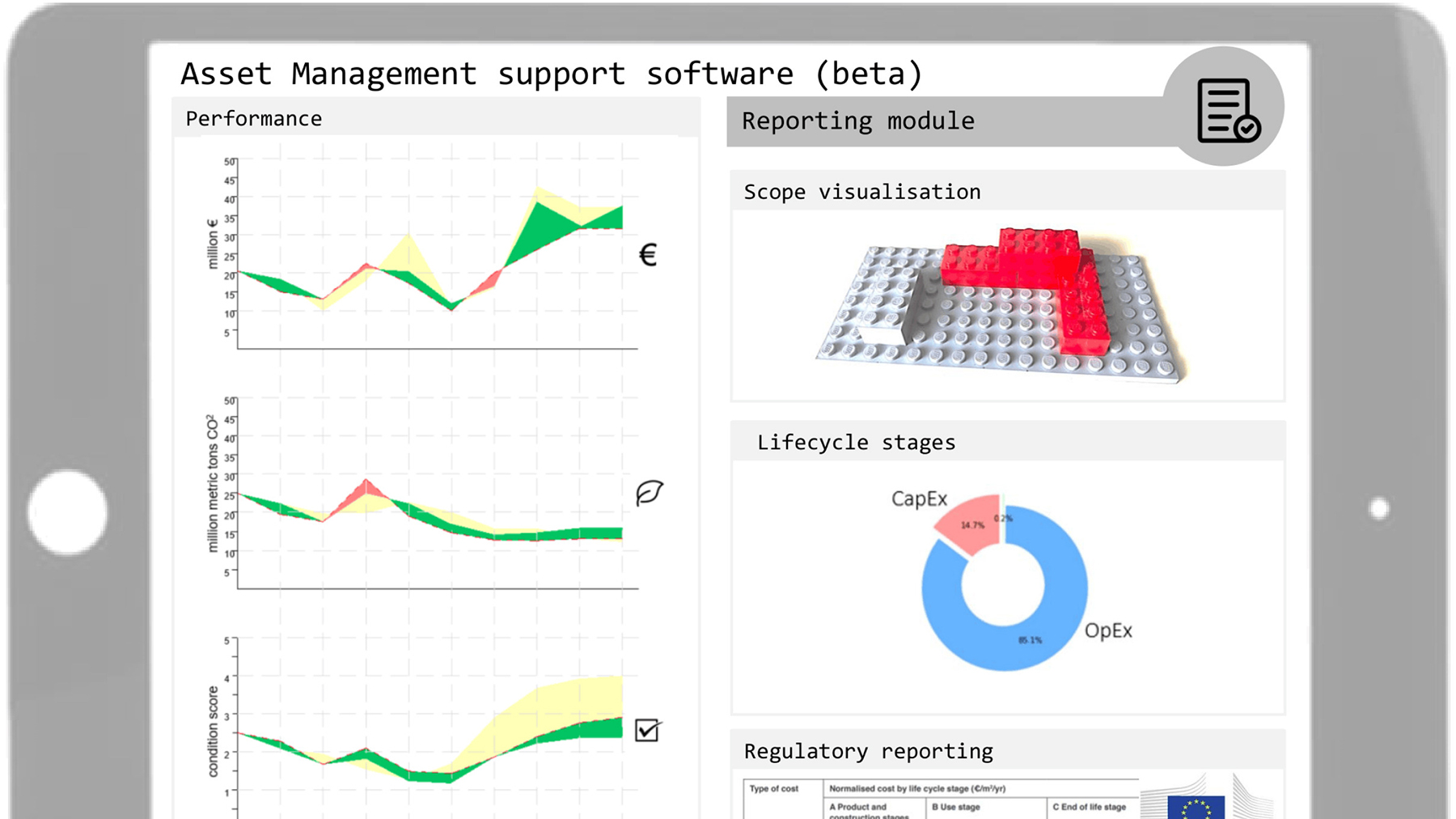
Task: Expand the Lifecycle stages section
Action: tap(856, 443)
